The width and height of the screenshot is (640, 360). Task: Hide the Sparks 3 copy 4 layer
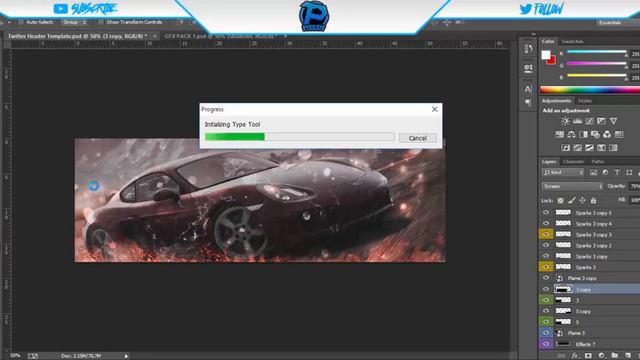pyautogui.click(x=546, y=223)
